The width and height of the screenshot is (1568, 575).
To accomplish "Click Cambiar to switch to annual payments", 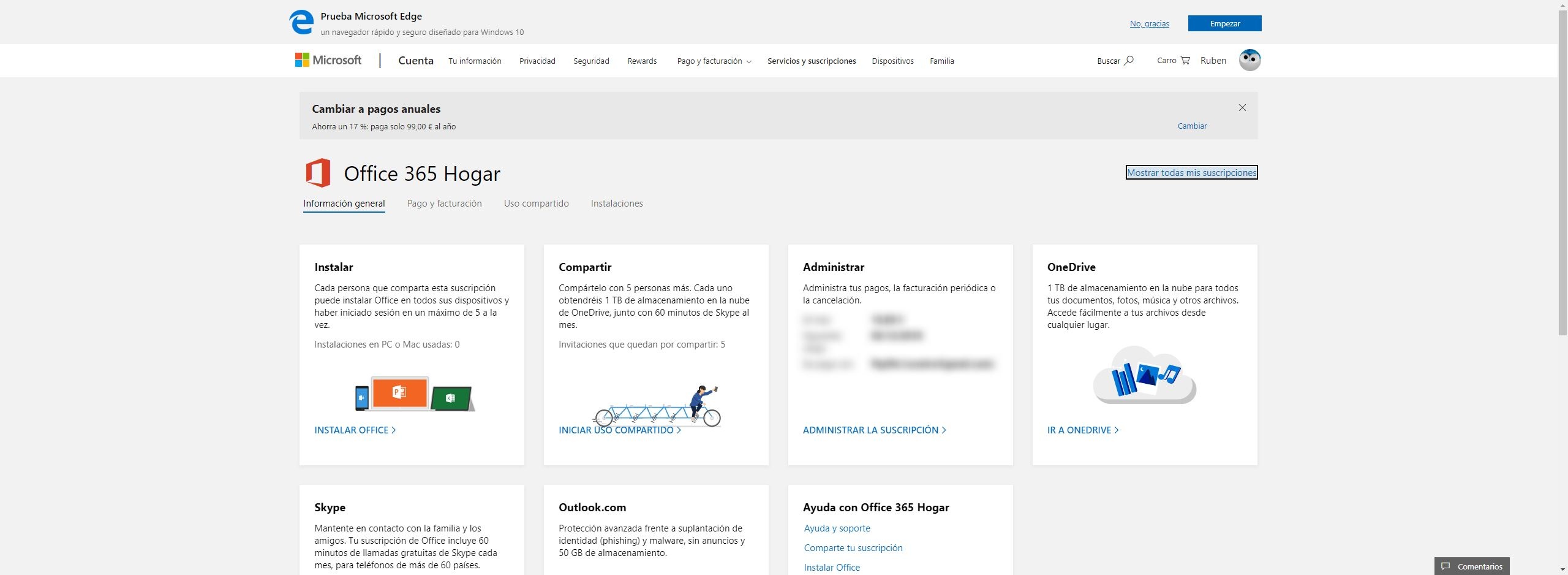I will coord(1192,126).
